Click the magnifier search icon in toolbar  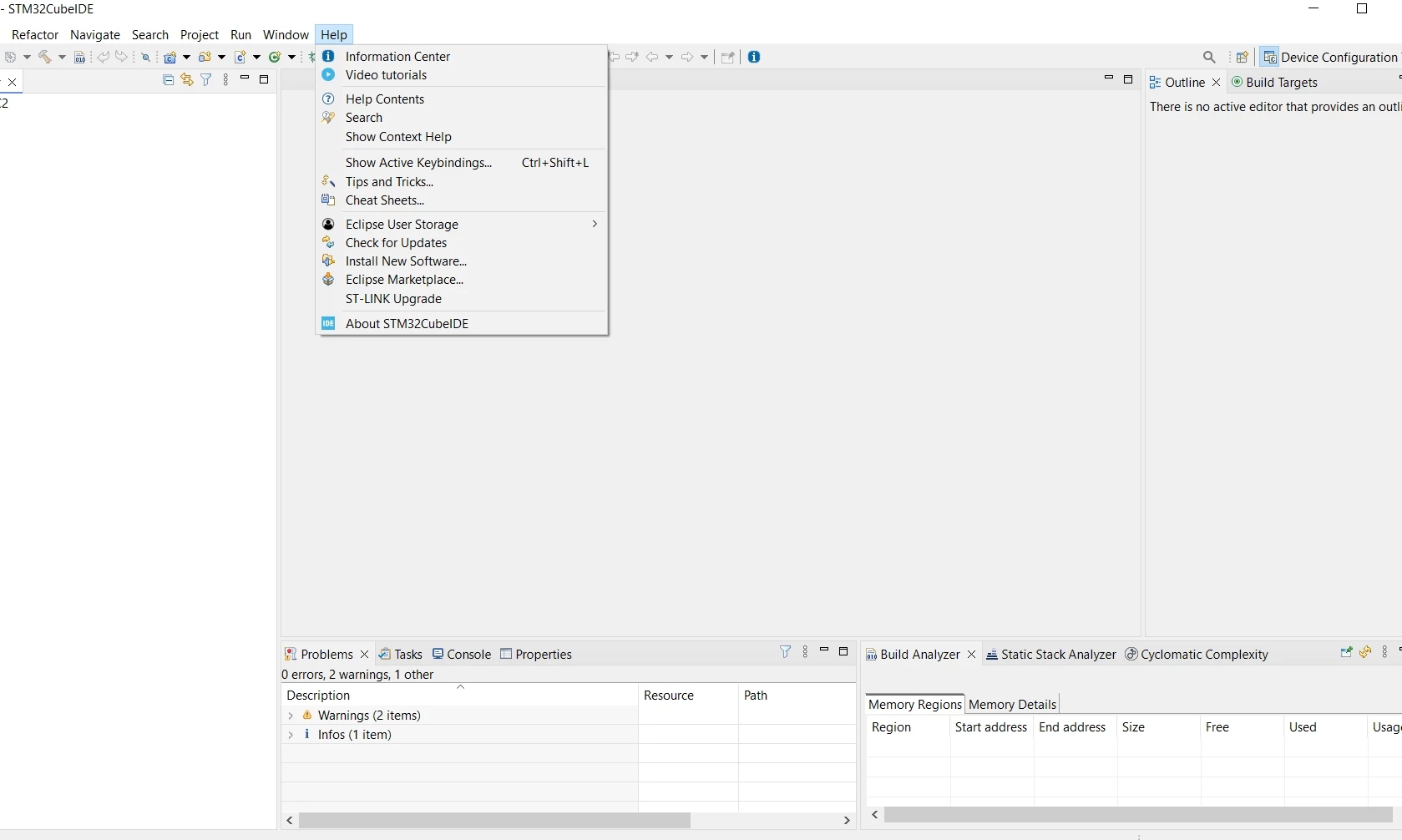tap(1209, 58)
